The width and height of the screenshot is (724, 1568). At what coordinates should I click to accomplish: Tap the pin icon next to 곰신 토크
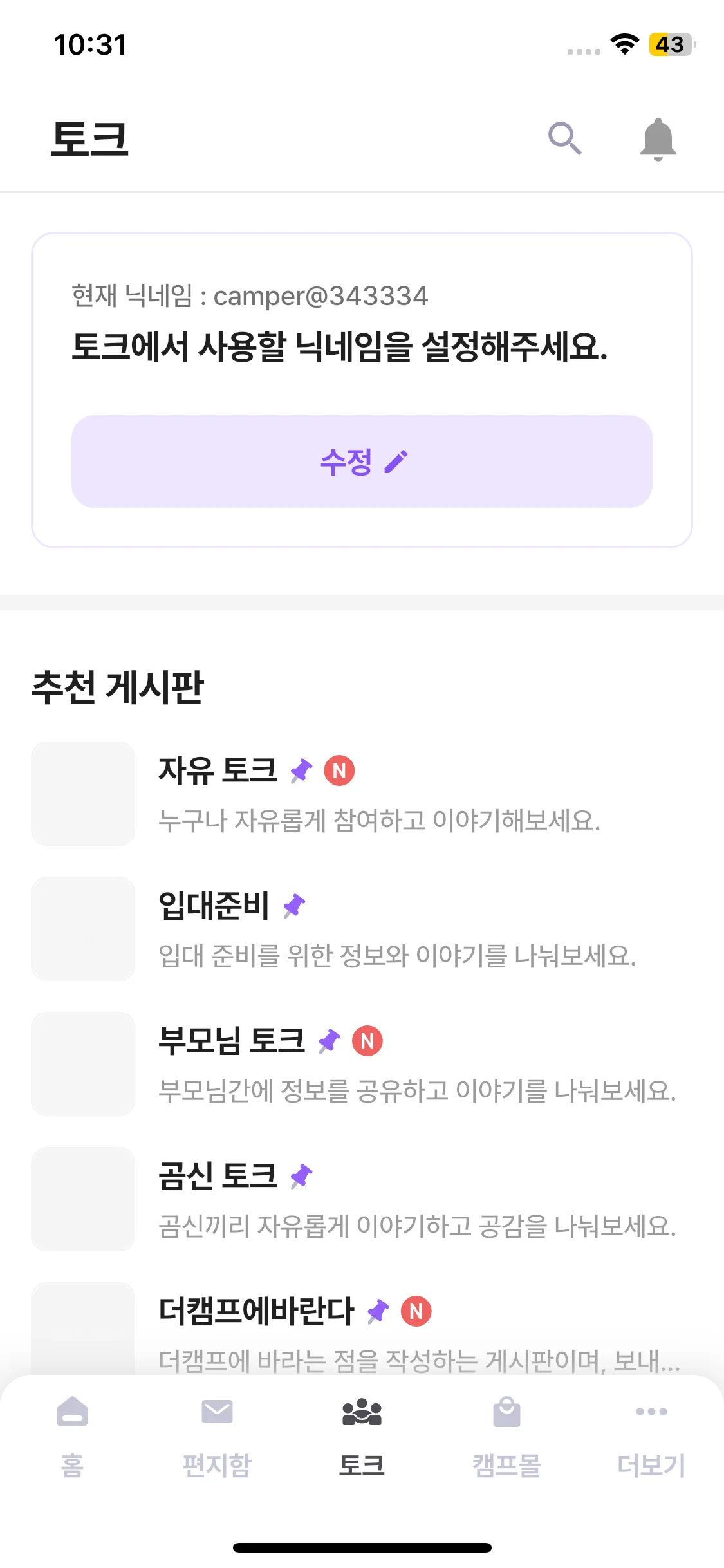301,1176
